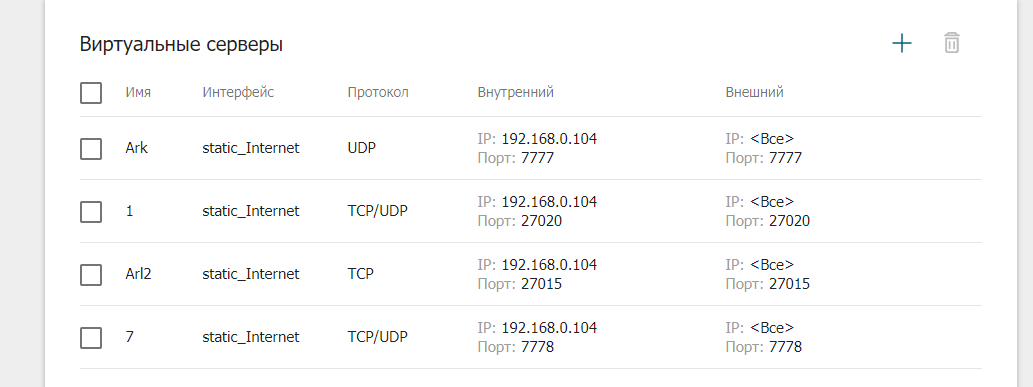Click the trash delete icon
The width and height of the screenshot is (1033, 387).
(x=952, y=44)
